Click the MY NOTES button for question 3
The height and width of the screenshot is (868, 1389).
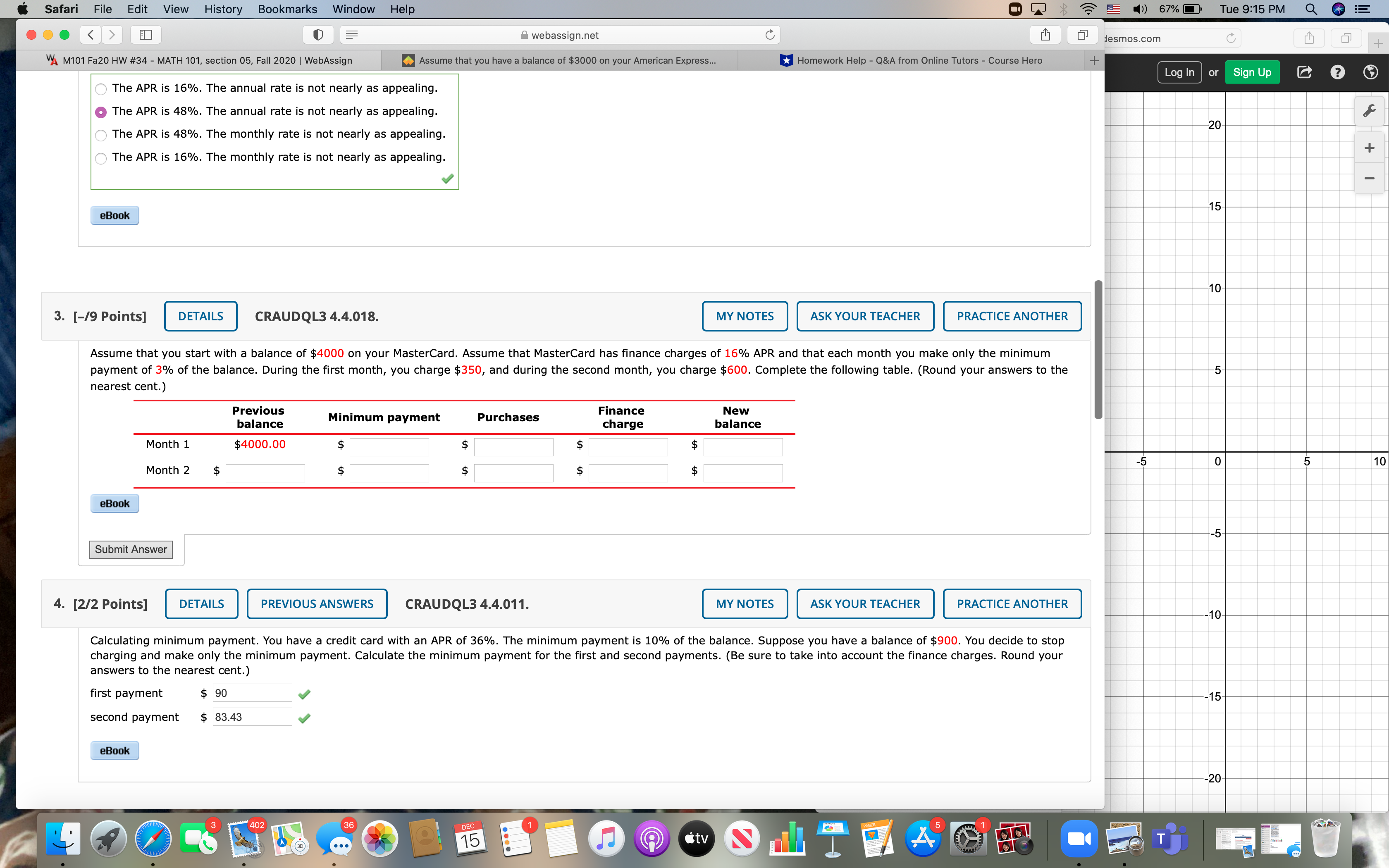pyautogui.click(x=744, y=316)
